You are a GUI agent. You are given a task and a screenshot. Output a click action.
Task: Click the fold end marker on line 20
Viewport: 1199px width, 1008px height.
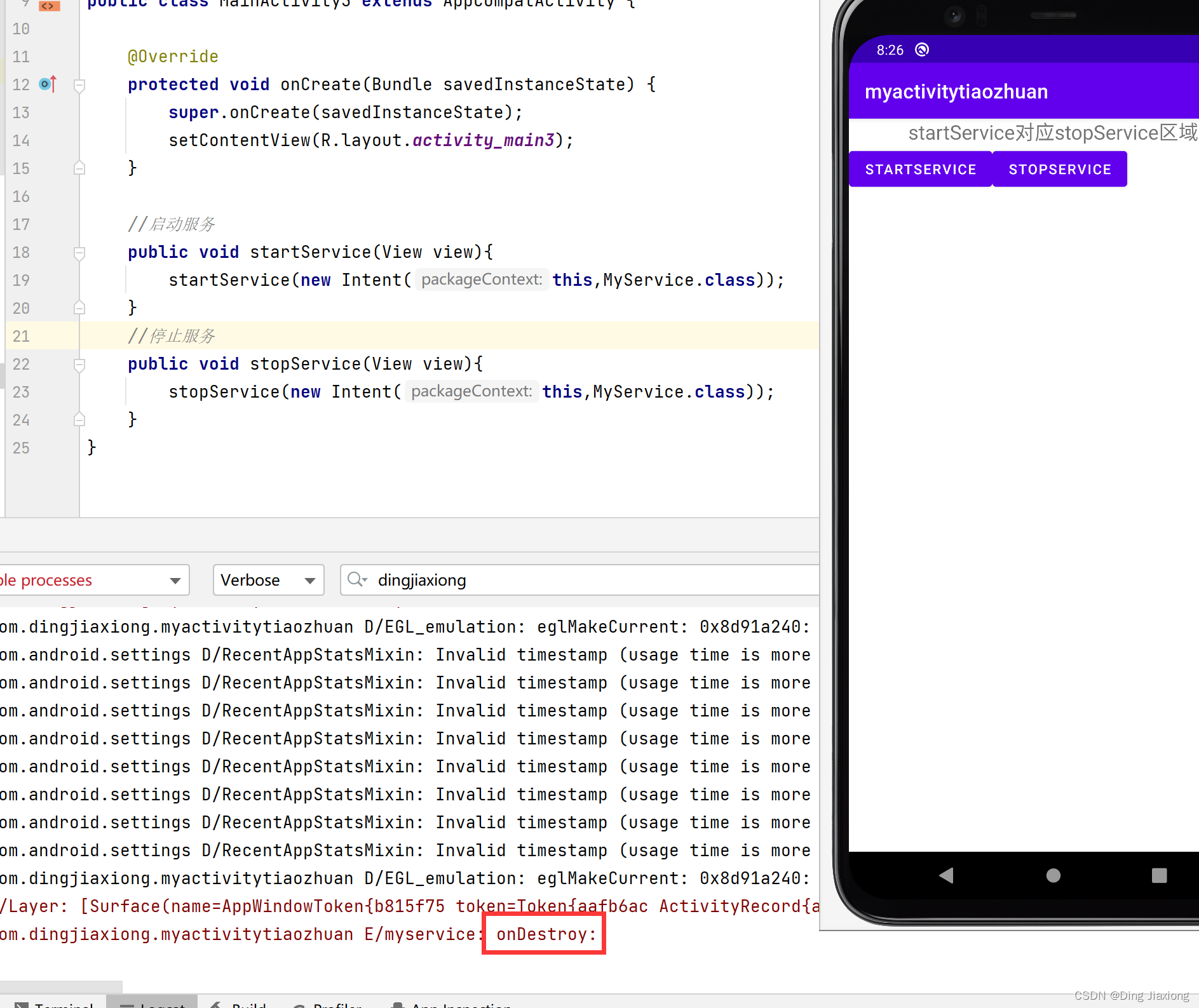pyautogui.click(x=79, y=307)
